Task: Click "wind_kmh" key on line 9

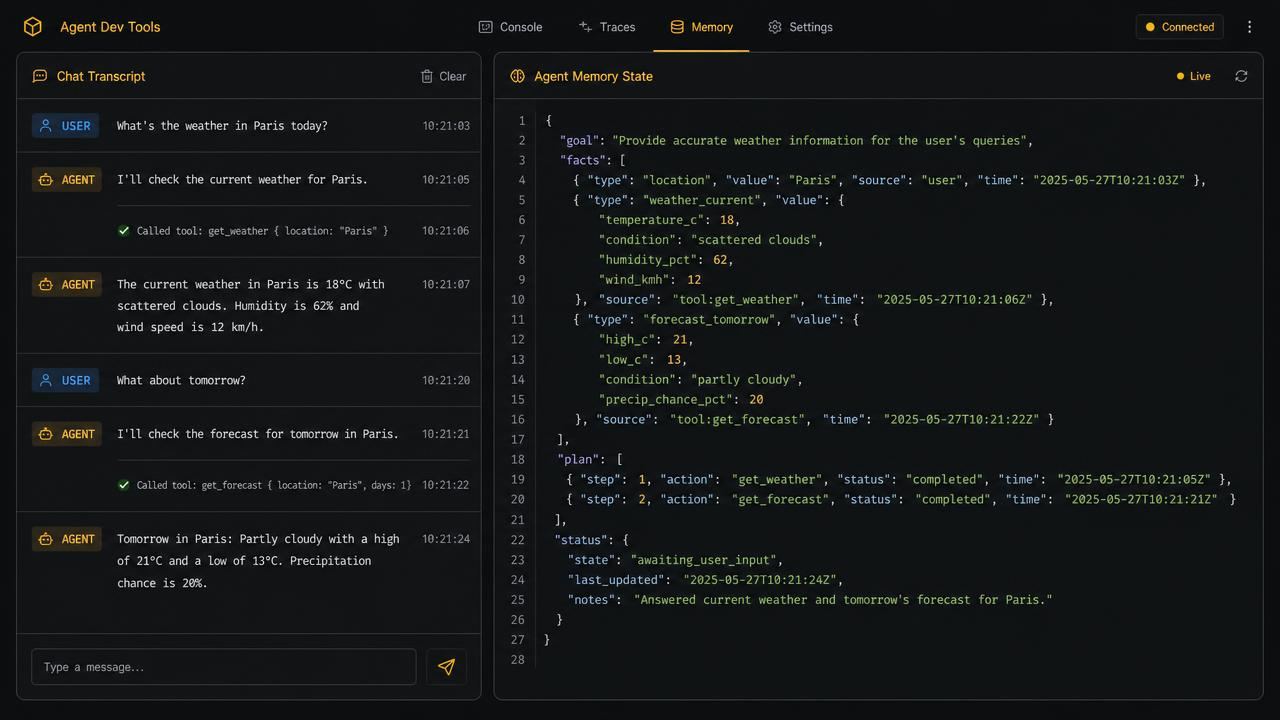Action: point(634,280)
